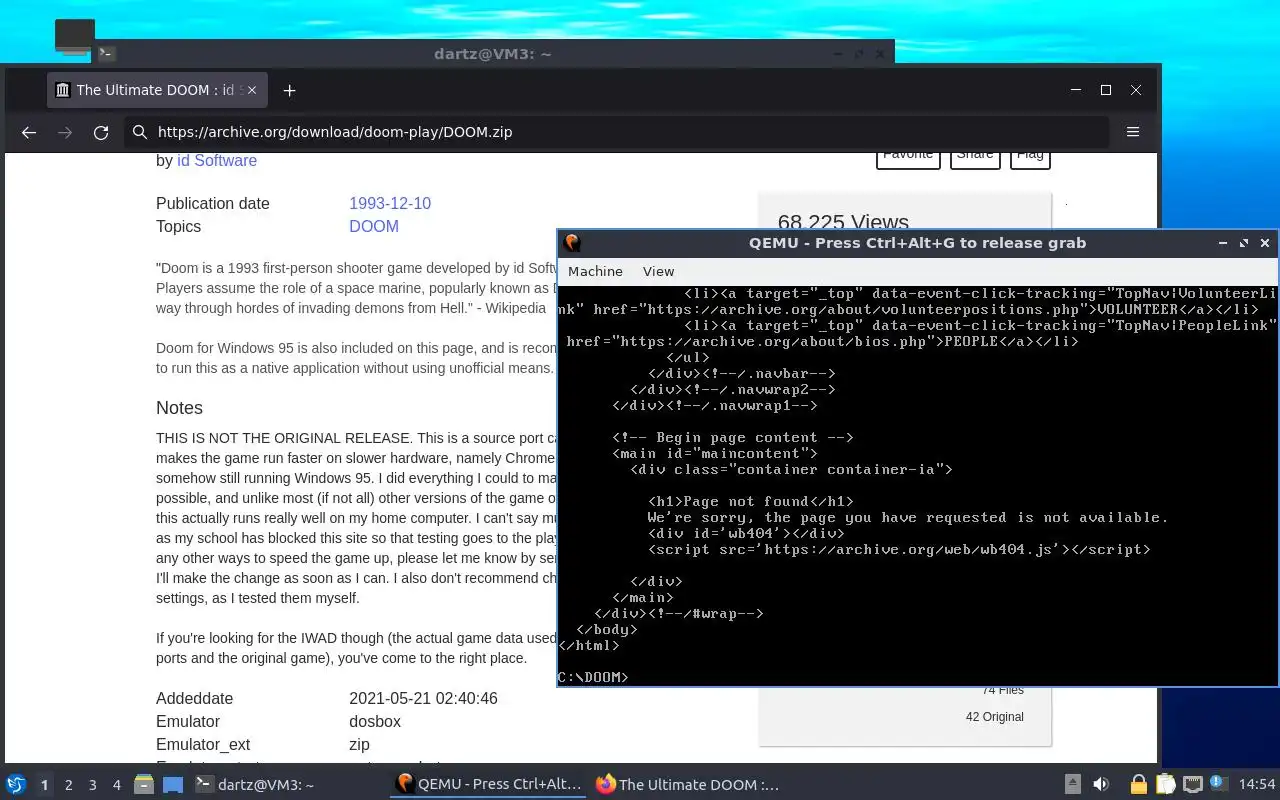Minimize the browser window

tap(1076, 90)
